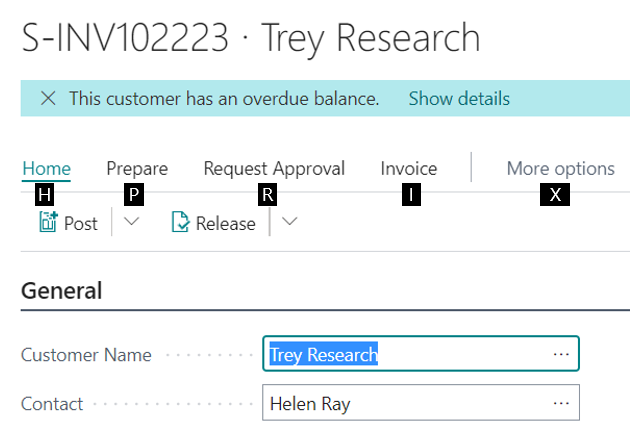Open lookup ellipsis for Customer Name
This screenshot has width=630, height=428.
(x=561, y=354)
